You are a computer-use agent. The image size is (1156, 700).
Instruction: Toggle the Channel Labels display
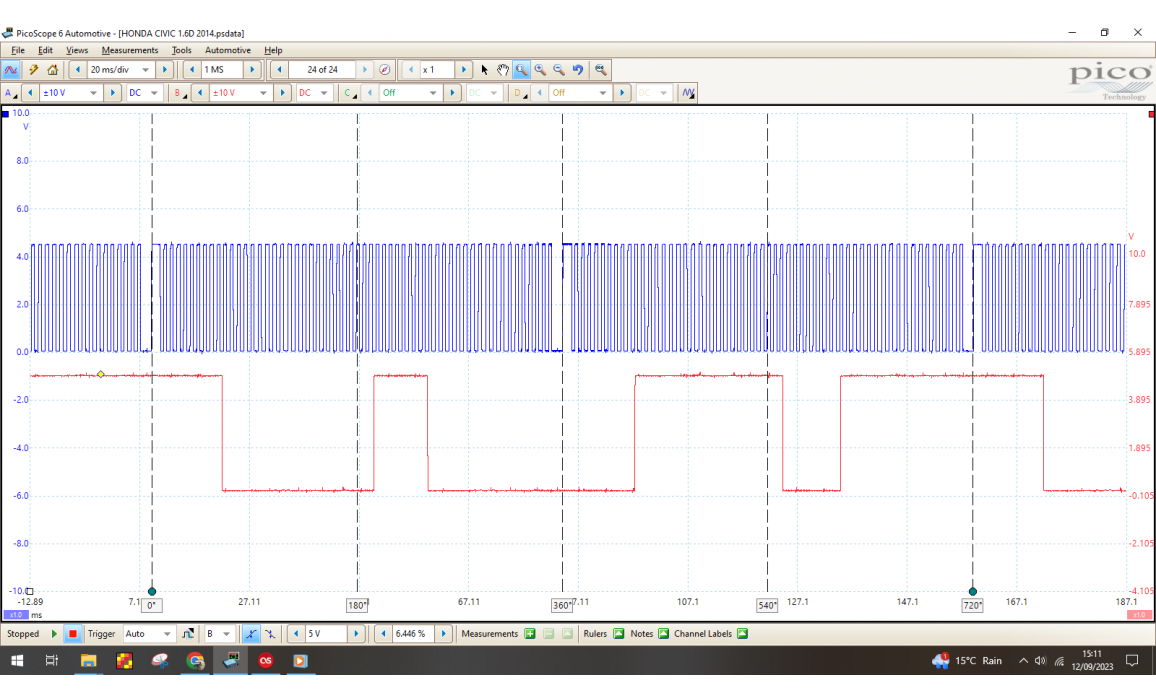[x=741, y=634]
